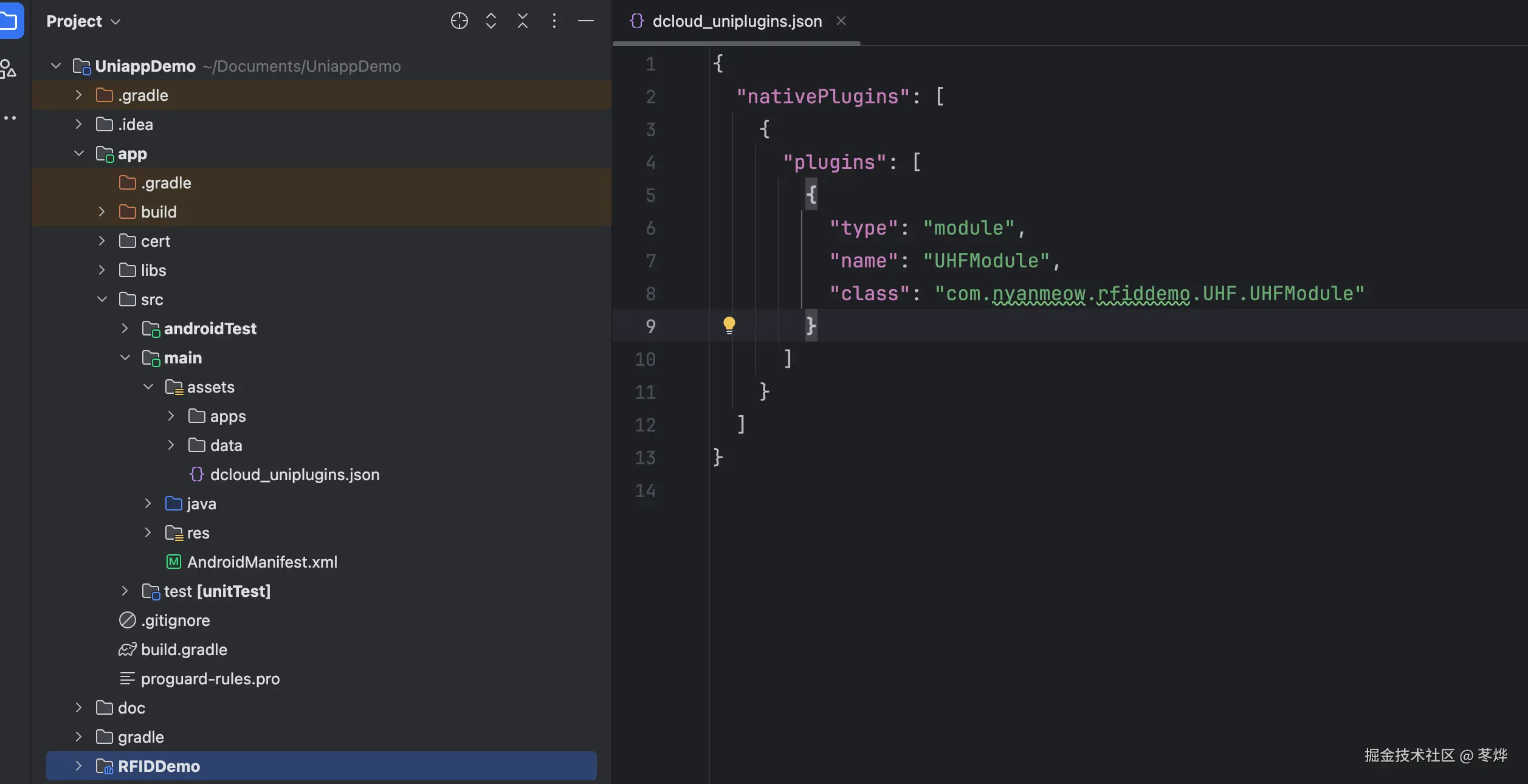Open the Project view mode dropdown
The height and width of the screenshot is (784, 1528).
pos(83,21)
